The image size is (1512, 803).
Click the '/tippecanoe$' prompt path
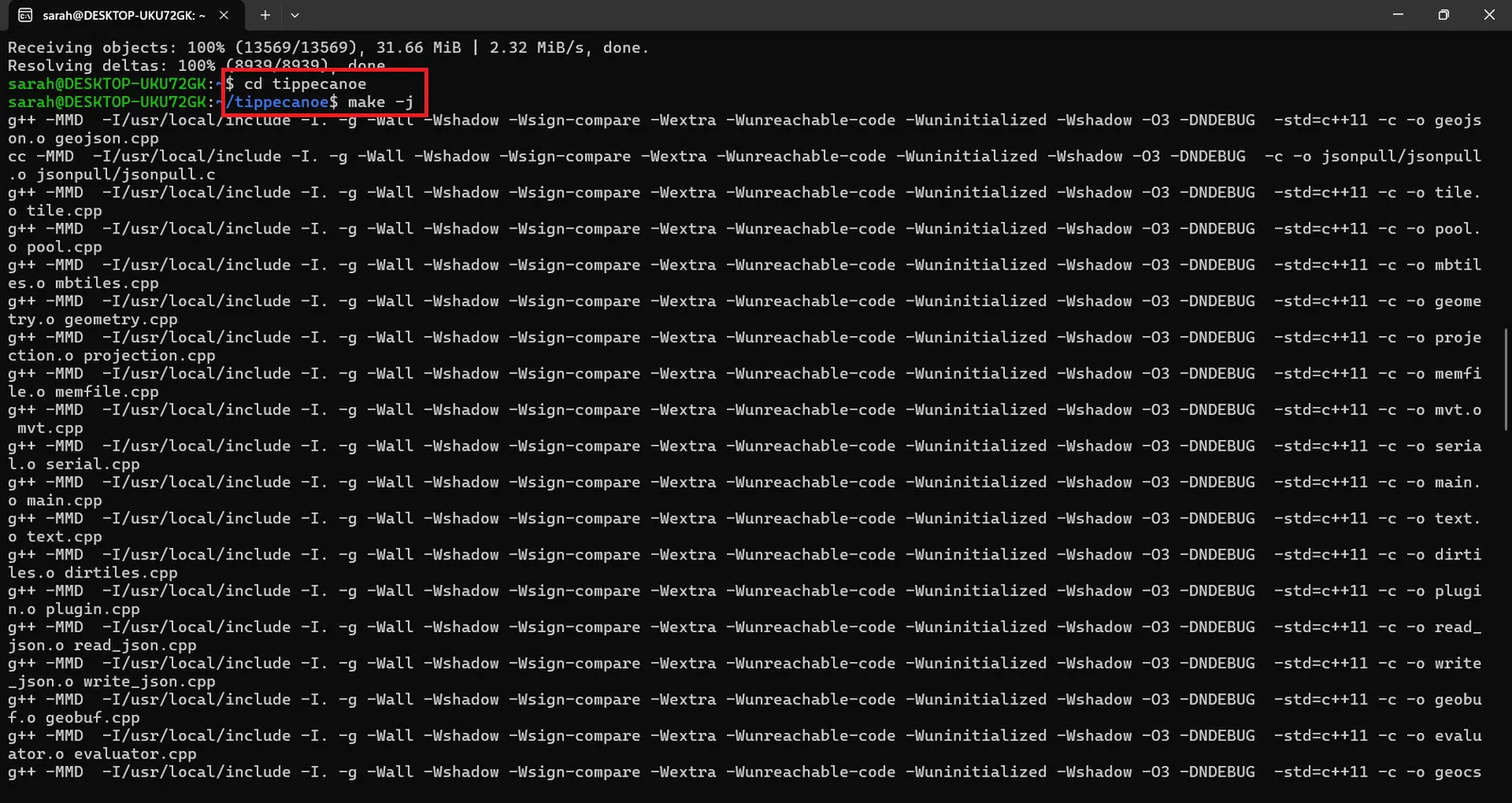tap(282, 102)
